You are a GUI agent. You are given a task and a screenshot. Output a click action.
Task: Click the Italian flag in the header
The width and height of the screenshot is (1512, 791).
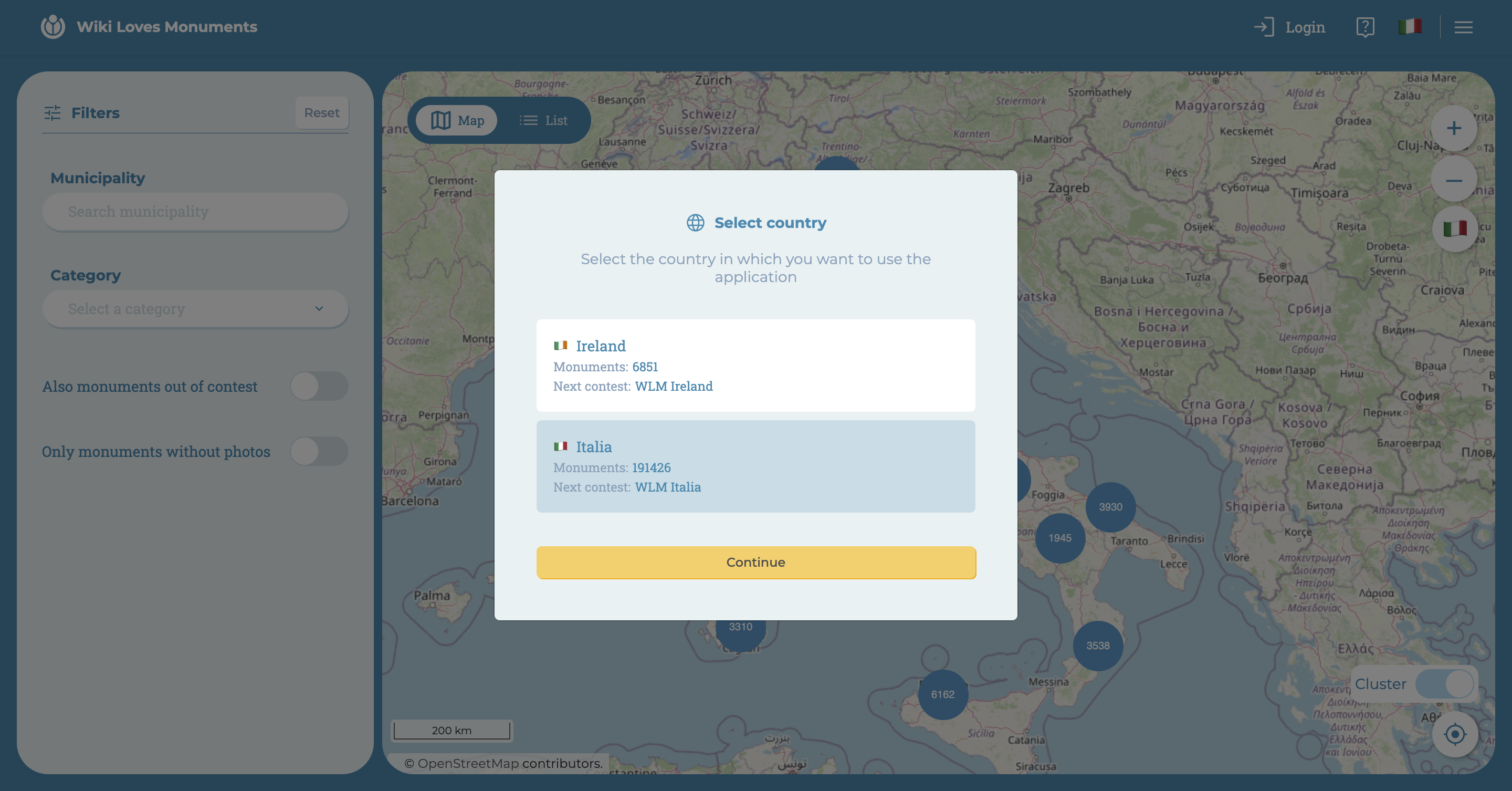point(1409,27)
